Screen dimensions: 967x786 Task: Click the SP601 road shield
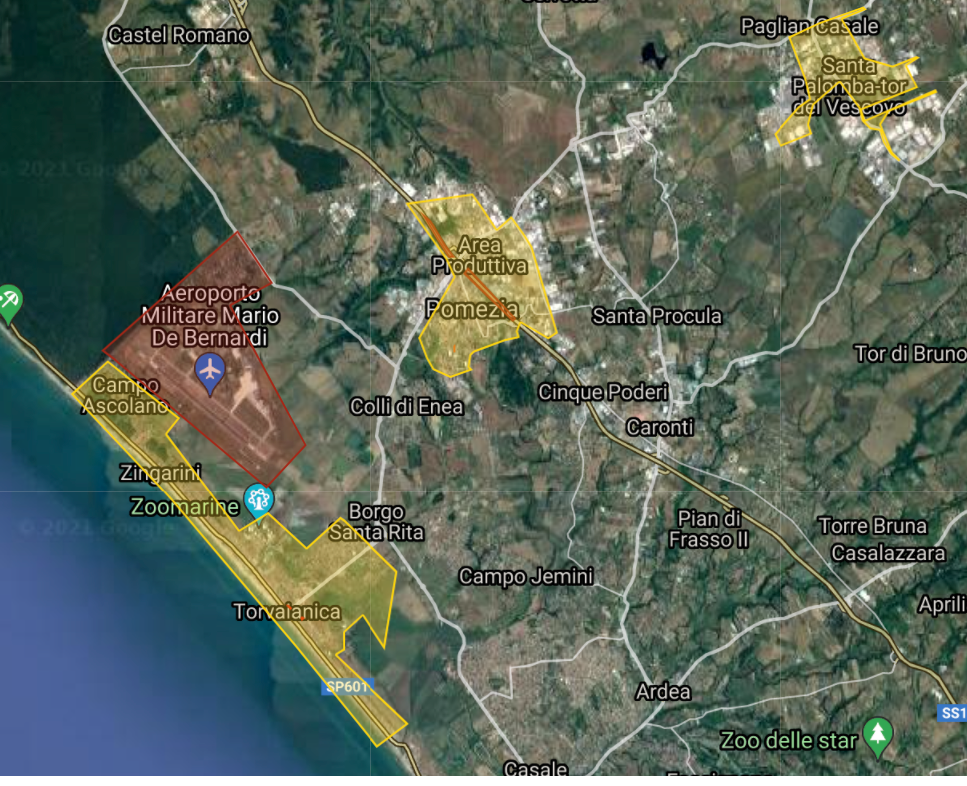click(348, 687)
